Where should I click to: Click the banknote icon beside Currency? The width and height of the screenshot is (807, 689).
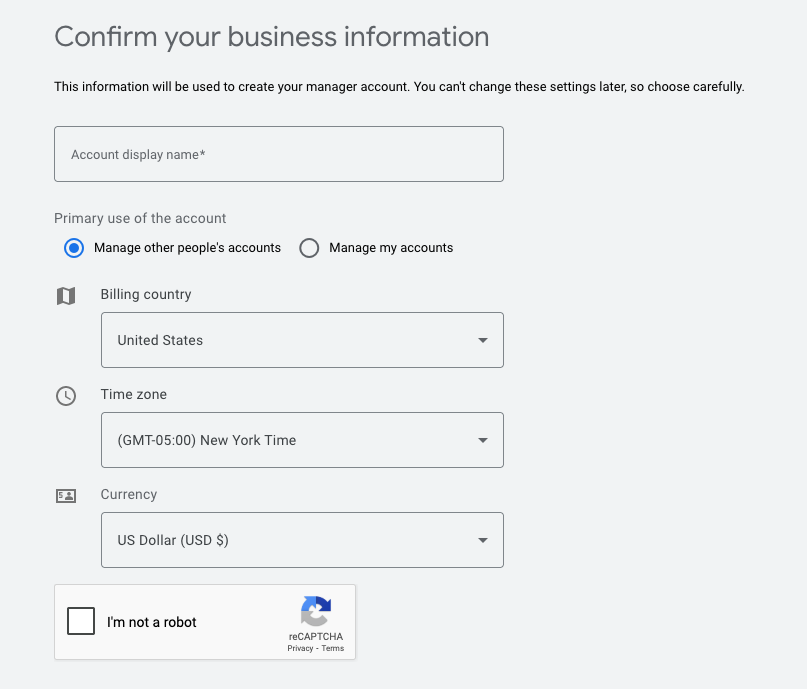point(66,496)
